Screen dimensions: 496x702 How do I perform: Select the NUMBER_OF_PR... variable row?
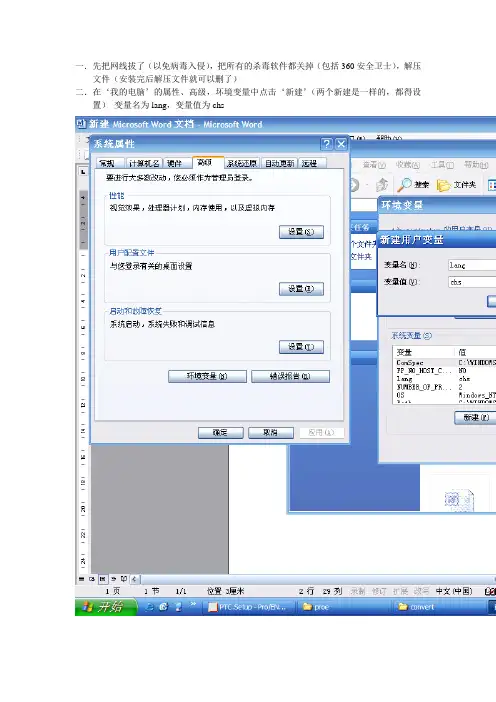(445, 387)
